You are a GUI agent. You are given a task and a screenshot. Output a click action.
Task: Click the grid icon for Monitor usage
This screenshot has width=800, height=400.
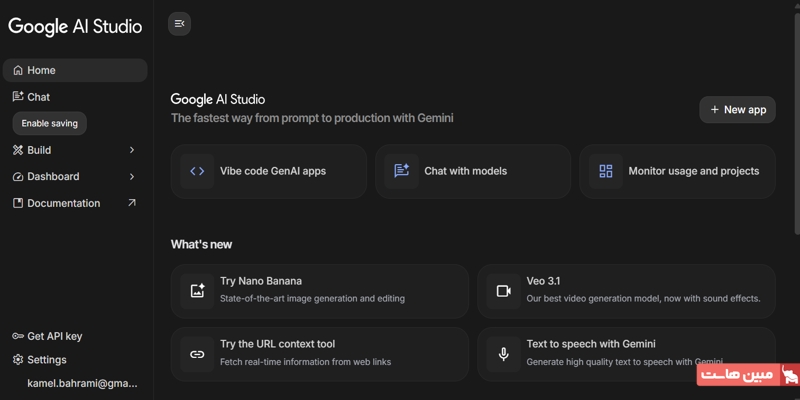[x=606, y=171]
